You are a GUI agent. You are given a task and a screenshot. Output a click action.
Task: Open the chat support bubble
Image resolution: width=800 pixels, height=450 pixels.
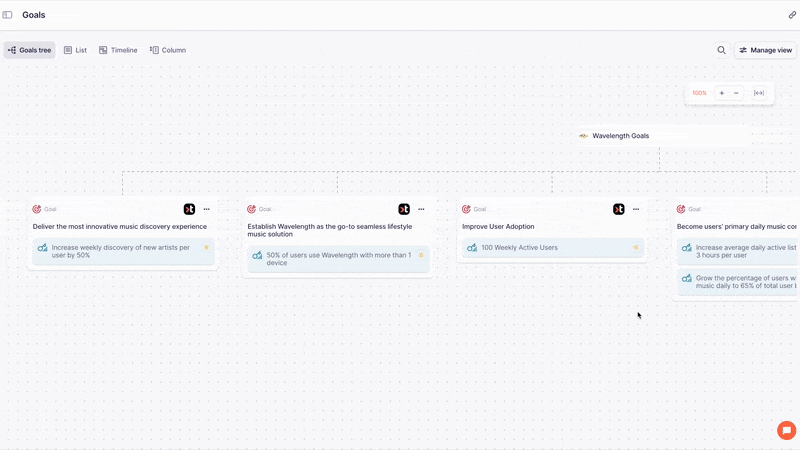point(787,430)
